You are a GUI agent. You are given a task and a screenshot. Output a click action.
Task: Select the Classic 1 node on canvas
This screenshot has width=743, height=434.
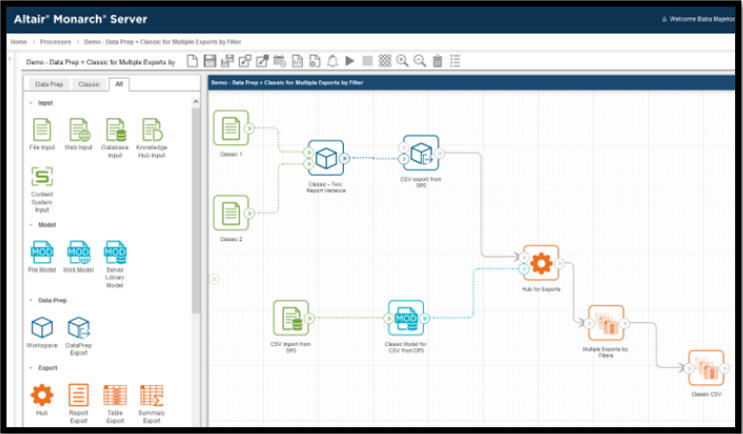point(231,128)
